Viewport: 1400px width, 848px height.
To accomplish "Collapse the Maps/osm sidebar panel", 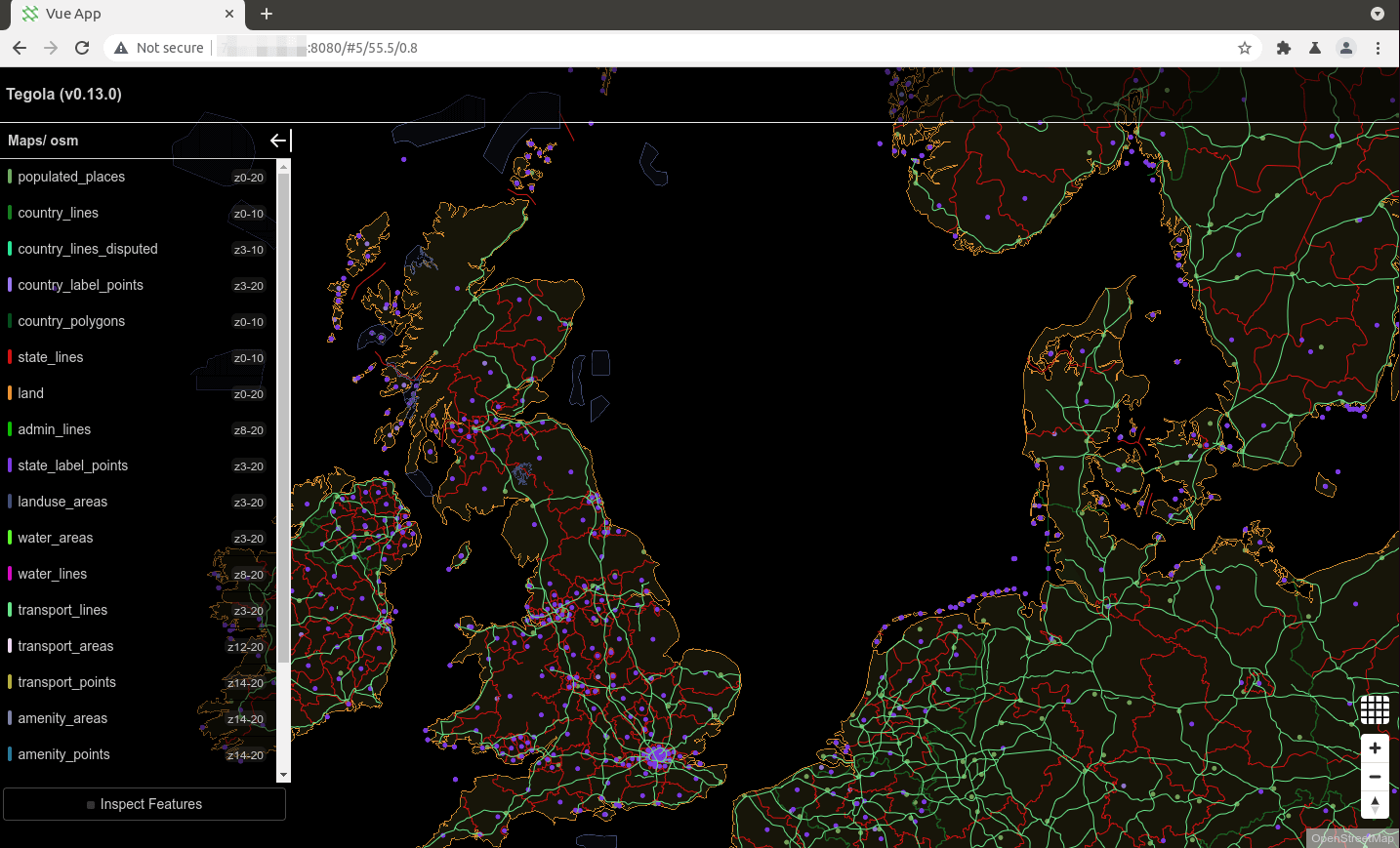I will pyautogui.click(x=279, y=141).
